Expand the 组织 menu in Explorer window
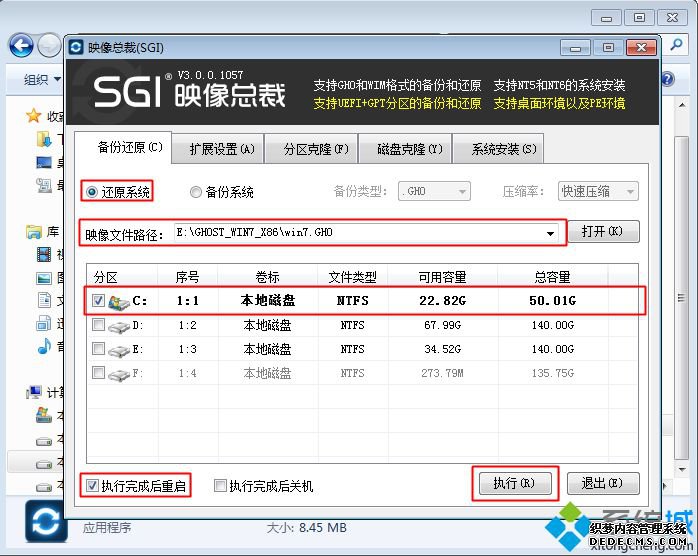This screenshot has width=698, height=556. pyautogui.click(x=42, y=80)
